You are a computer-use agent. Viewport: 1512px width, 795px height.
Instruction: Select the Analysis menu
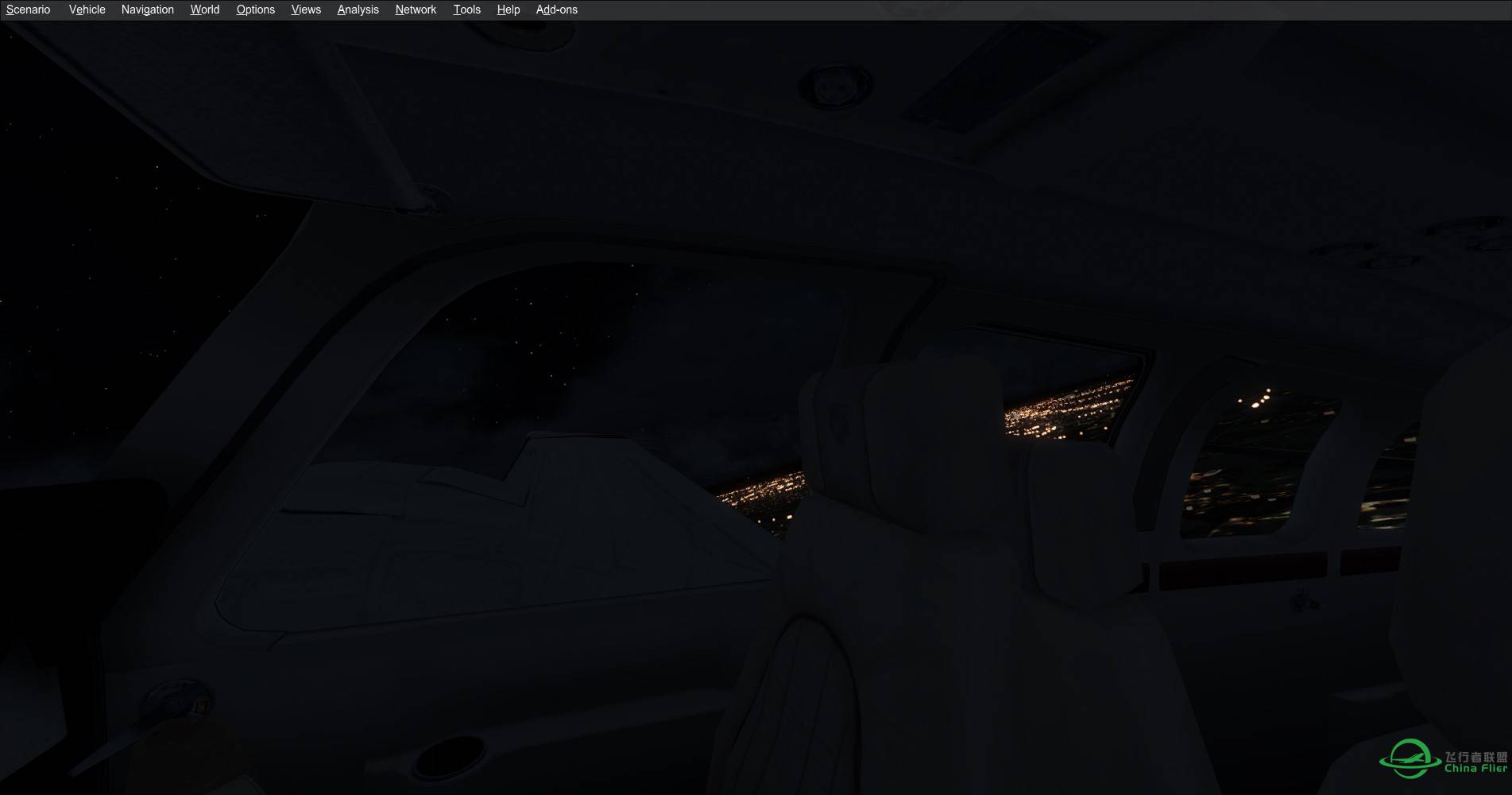[x=358, y=10]
